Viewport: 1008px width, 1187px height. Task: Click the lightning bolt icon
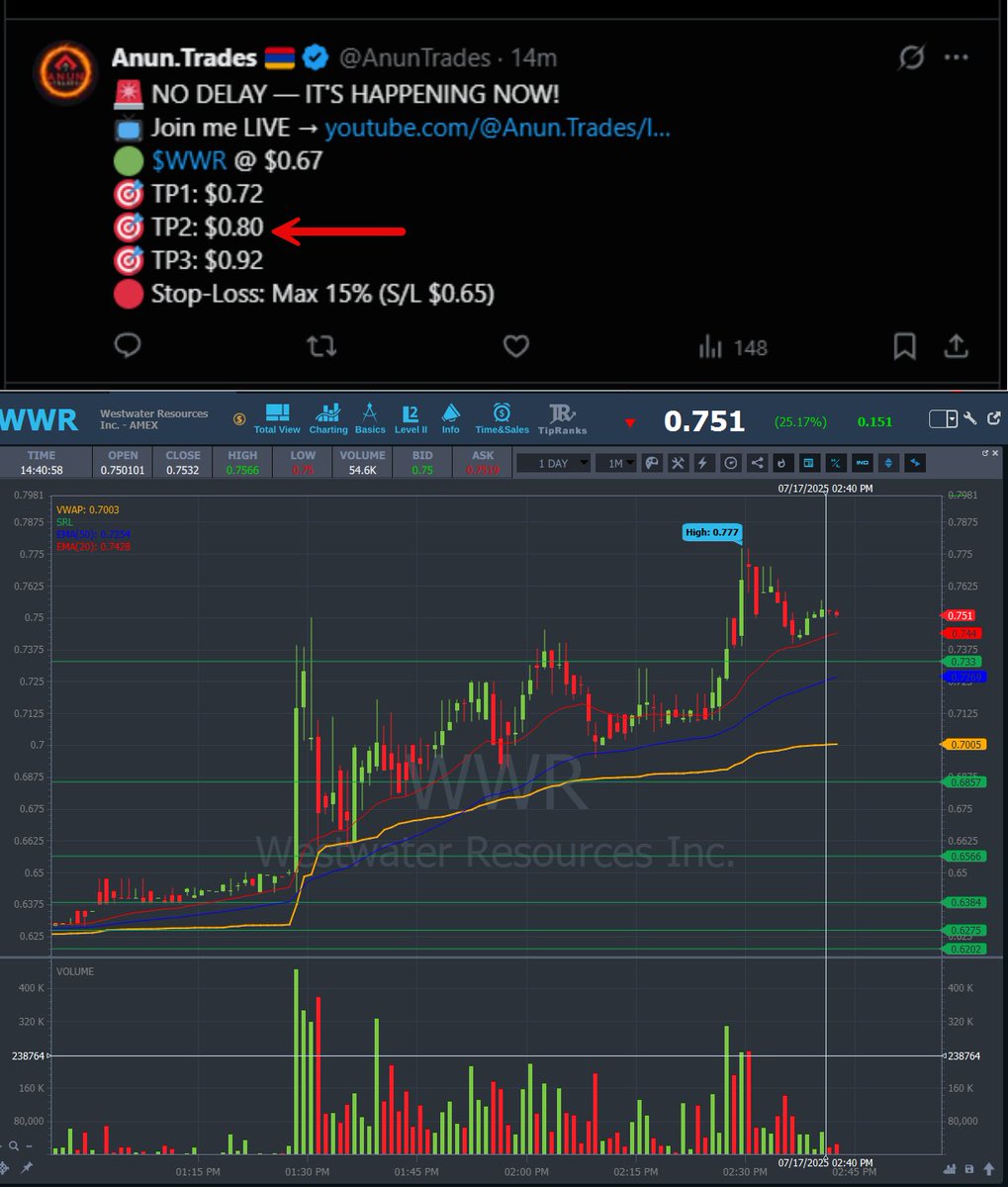tap(704, 463)
